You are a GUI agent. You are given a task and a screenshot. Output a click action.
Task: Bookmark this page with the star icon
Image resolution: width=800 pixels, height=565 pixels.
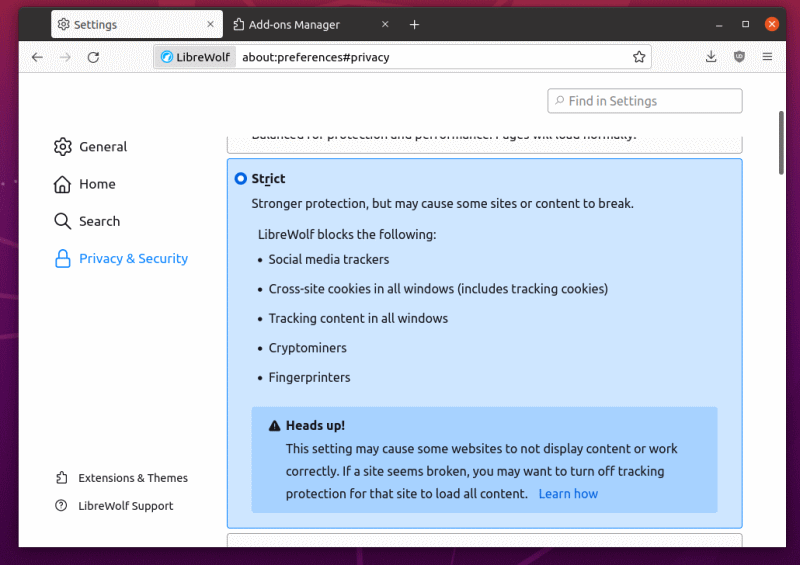click(639, 57)
